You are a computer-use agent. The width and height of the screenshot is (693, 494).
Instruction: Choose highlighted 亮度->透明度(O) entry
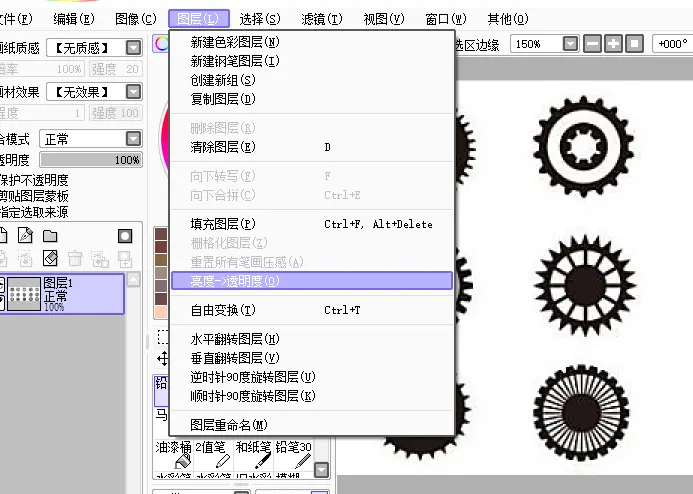312,281
